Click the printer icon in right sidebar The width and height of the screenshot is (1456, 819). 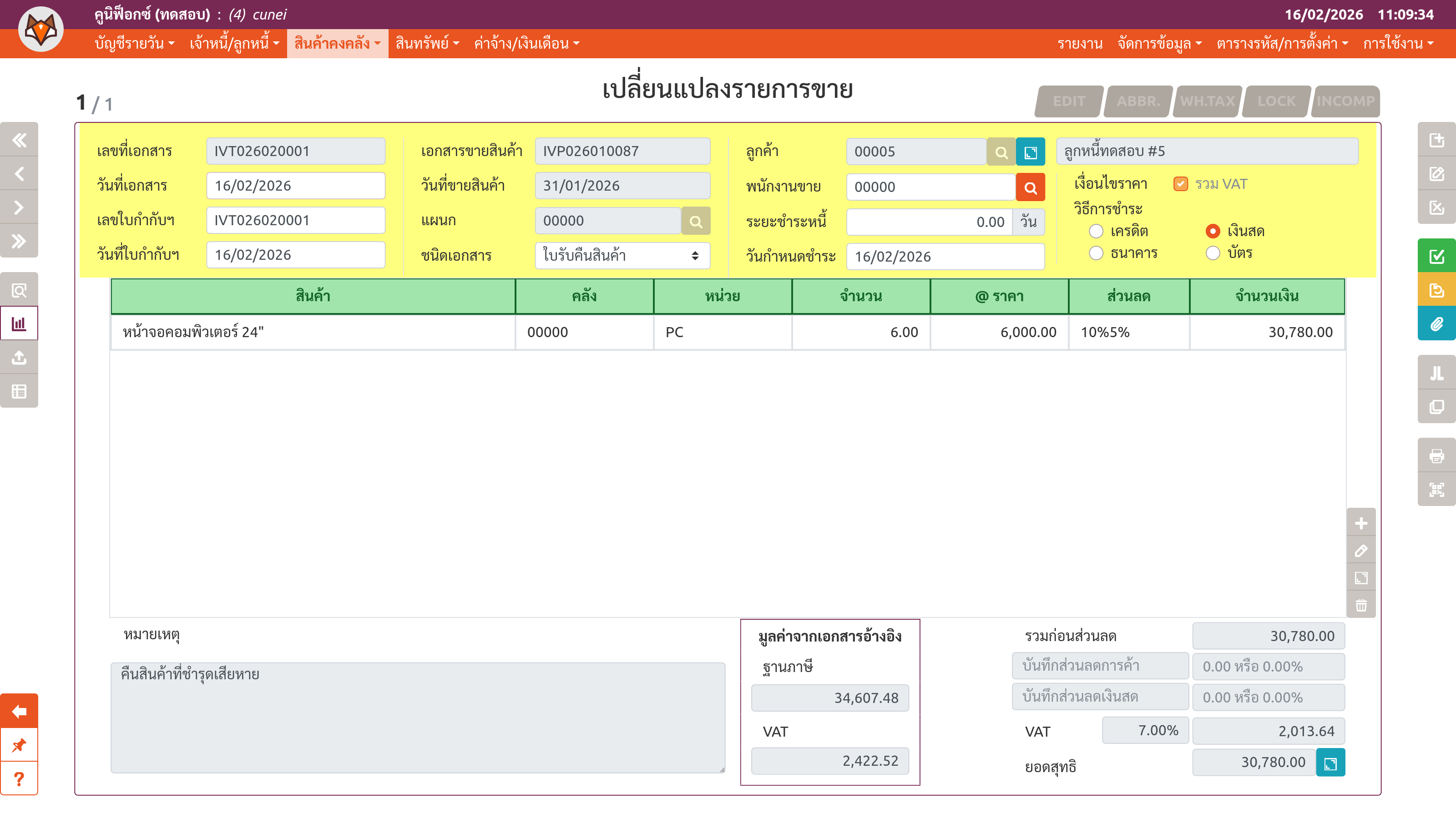[x=1436, y=455]
